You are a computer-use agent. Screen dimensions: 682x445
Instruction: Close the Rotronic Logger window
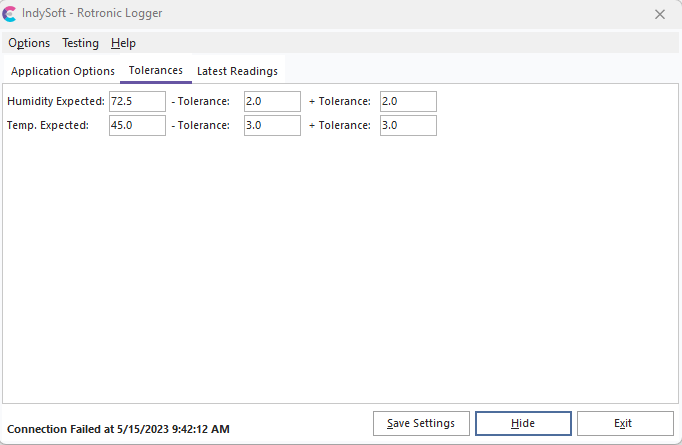click(x=660, y=14)
